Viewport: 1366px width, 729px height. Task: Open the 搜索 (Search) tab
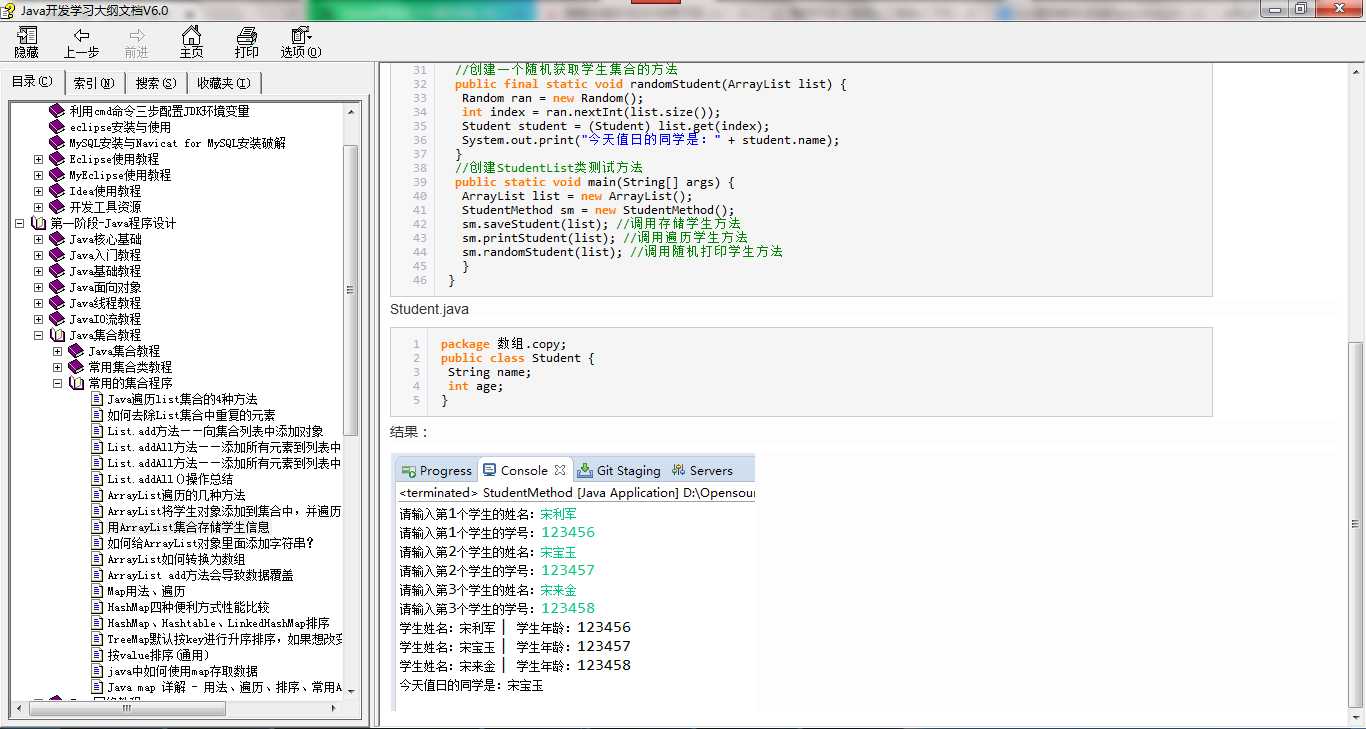point(156,83)
